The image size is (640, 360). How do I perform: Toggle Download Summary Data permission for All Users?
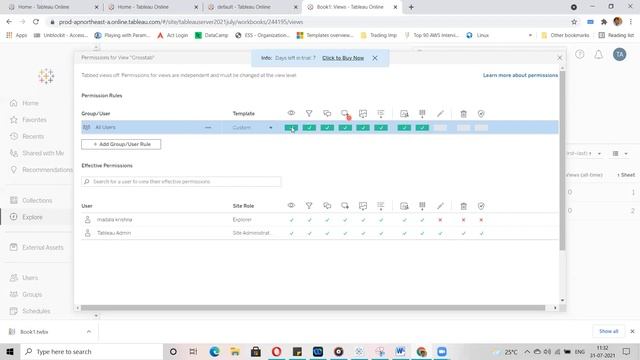(381, 128)
